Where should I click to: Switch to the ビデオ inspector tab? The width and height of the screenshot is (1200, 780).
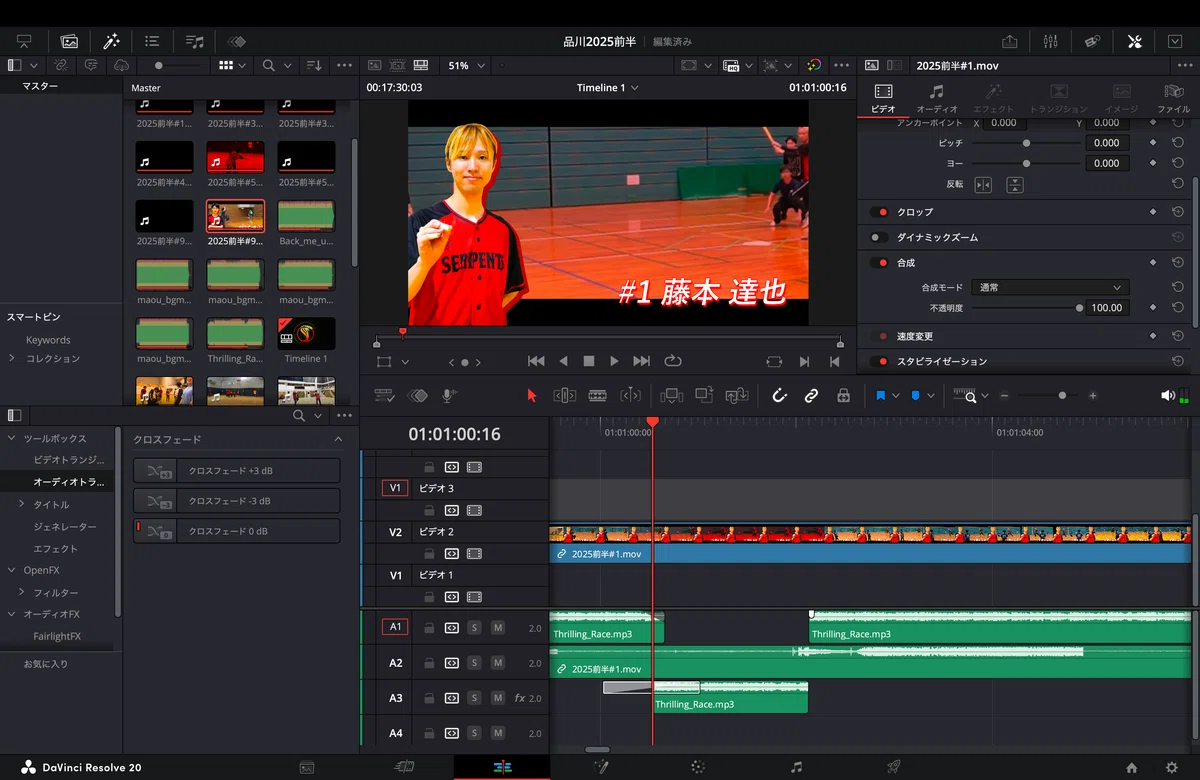(x=884, y=99)
